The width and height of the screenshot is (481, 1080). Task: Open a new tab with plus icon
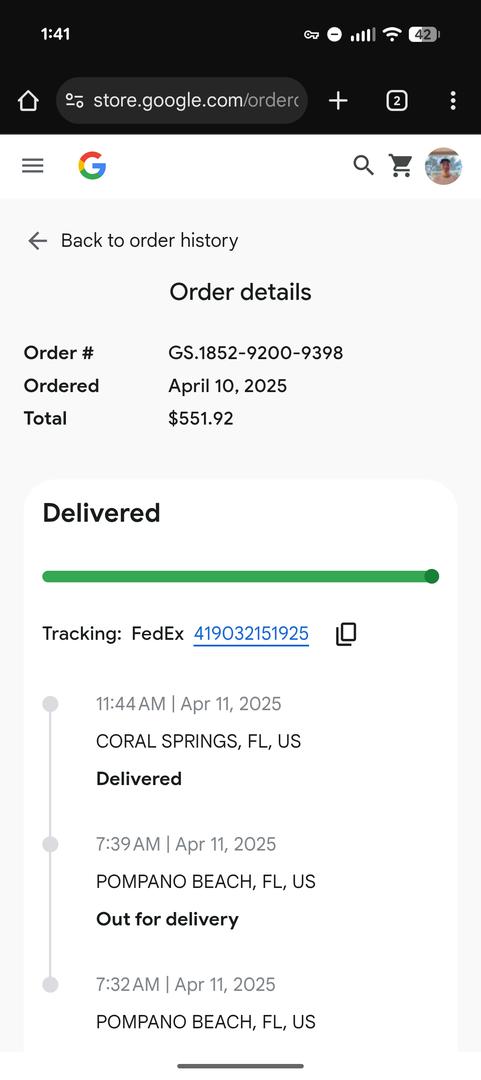(338, 101)
